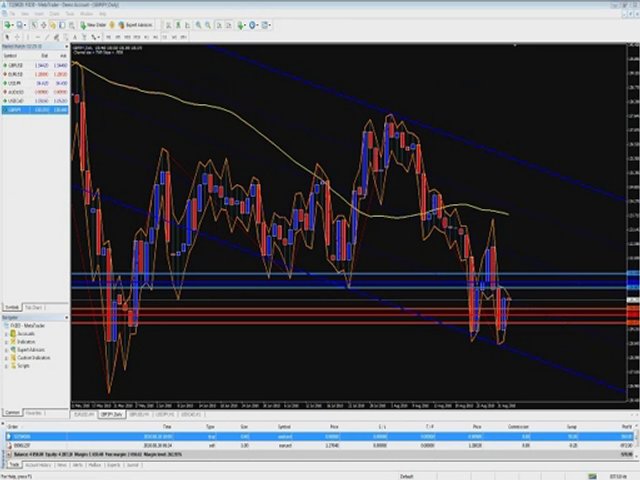This screenshot has width=640, height=480.
Task: Open the indicators list green plus icon
Action: (x=242, y=25)
